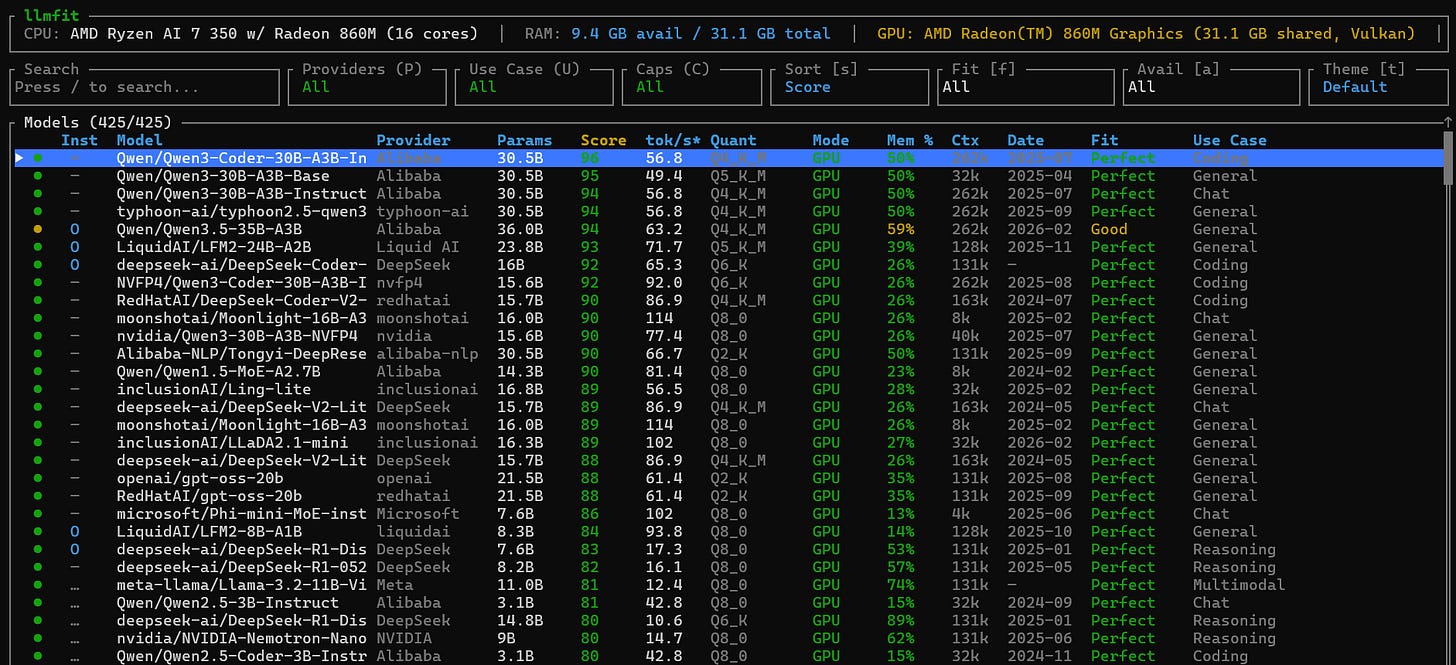The image size is (1456, 665).
Task: Click the Models (425/425) panel title
Action: (x=98, y=122)
